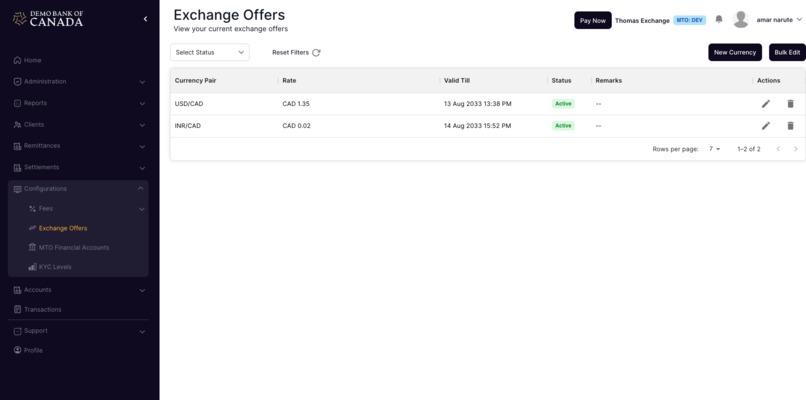Image resolution: width=806 pixels, height=400 pixels.
Task: Expand the Fees chevron
Action: [142, 209]
